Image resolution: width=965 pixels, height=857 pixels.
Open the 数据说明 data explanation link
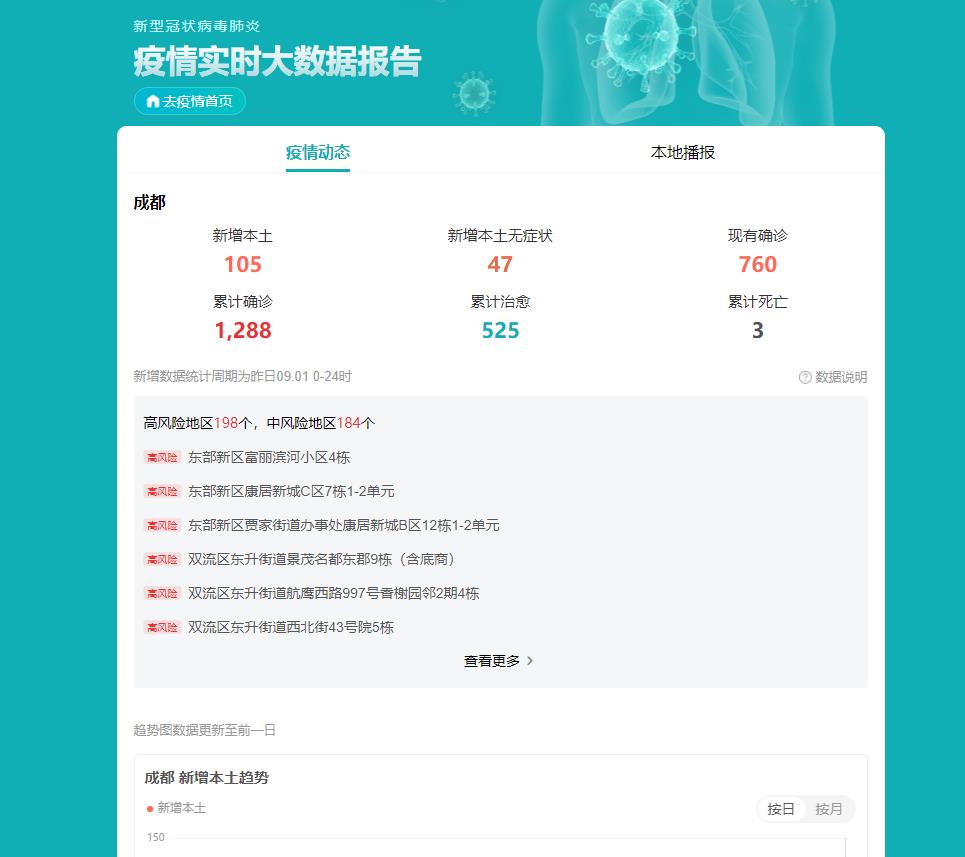(x=833, y=377)
